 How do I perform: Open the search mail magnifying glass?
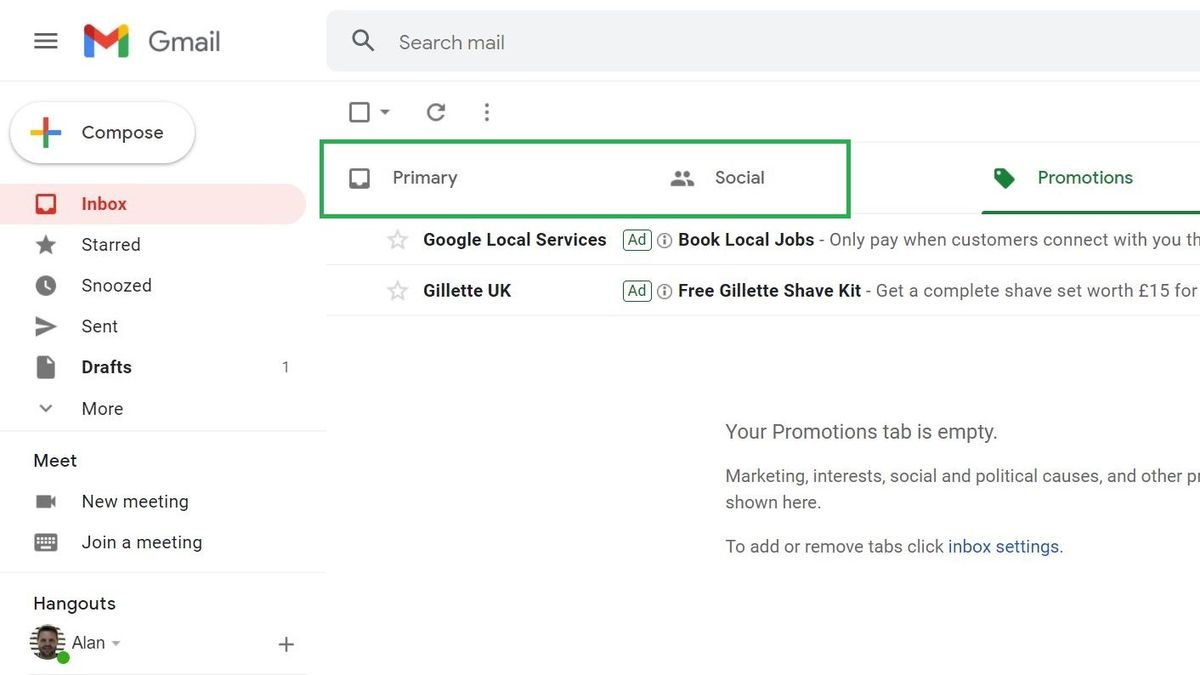point(362,41)
